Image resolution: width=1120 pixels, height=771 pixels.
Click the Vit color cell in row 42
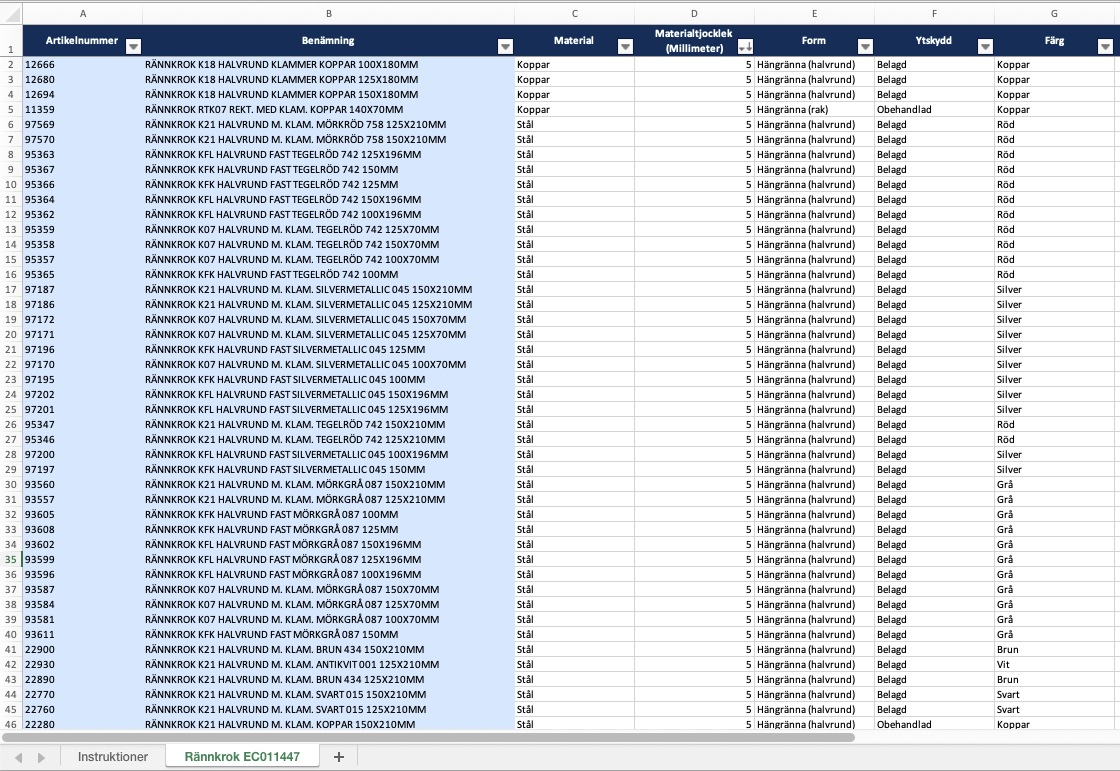pos(1052,664)
